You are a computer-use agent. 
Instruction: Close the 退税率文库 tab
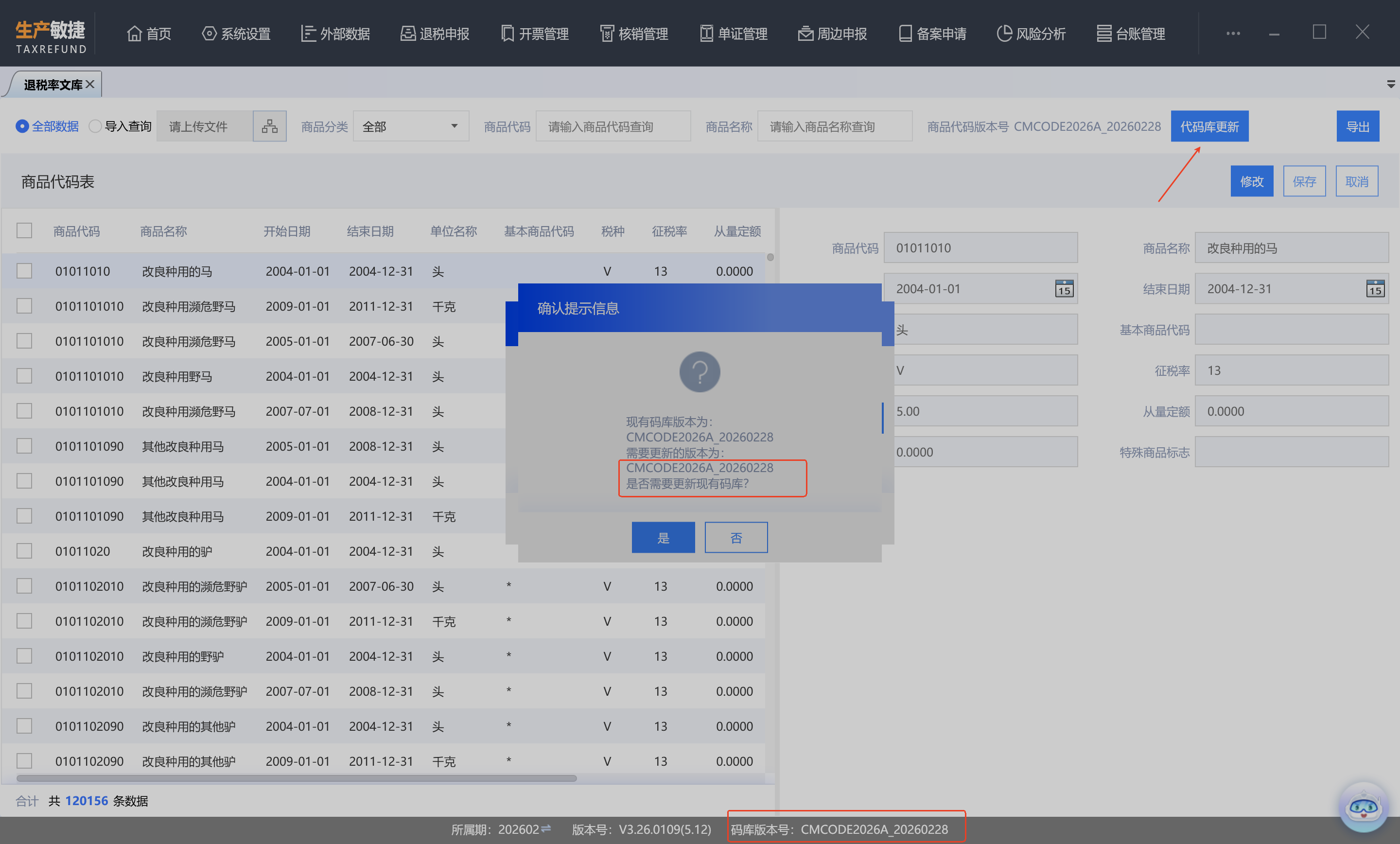[90, 84]
